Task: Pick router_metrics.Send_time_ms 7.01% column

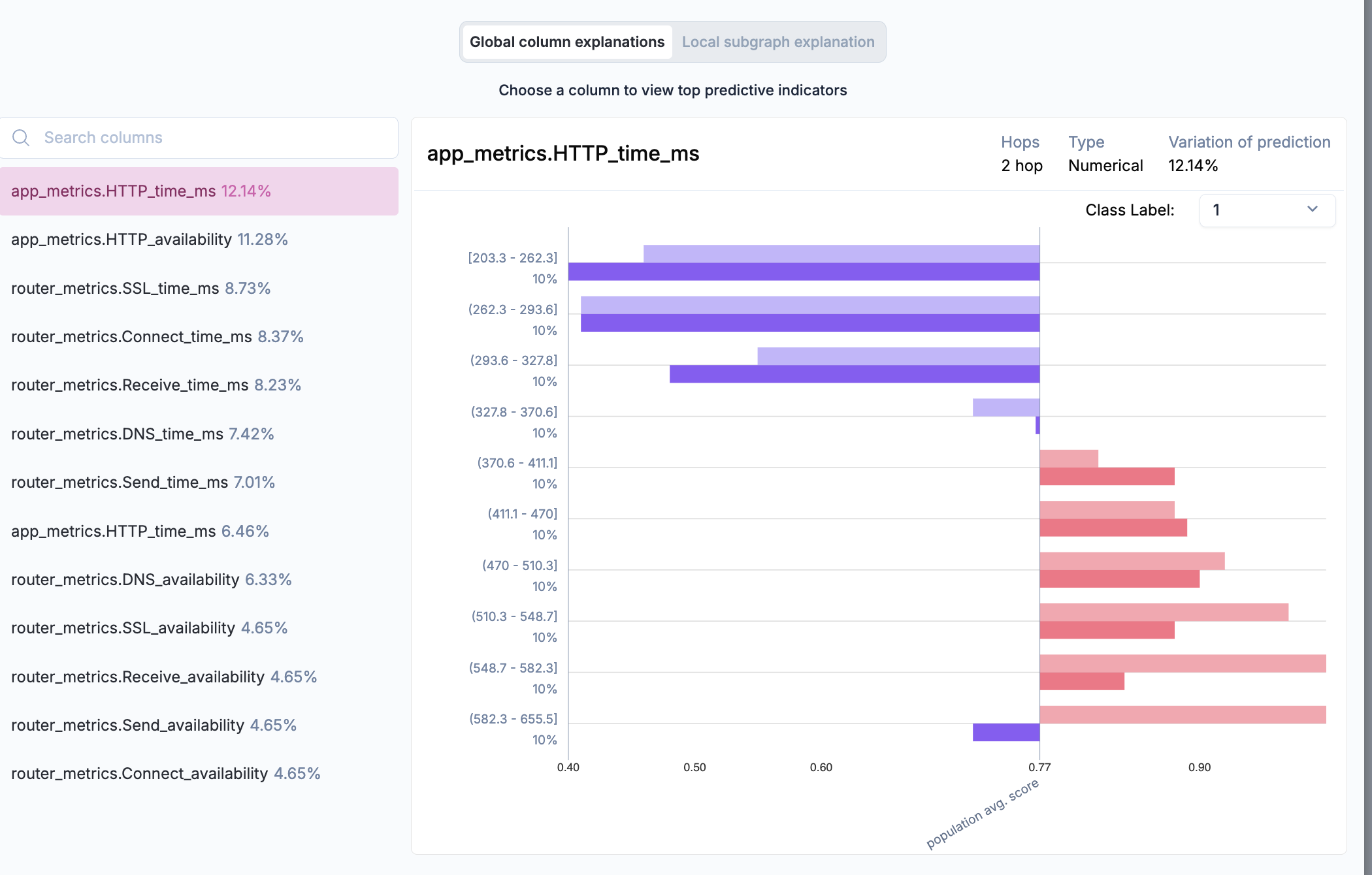Action: 142,483
